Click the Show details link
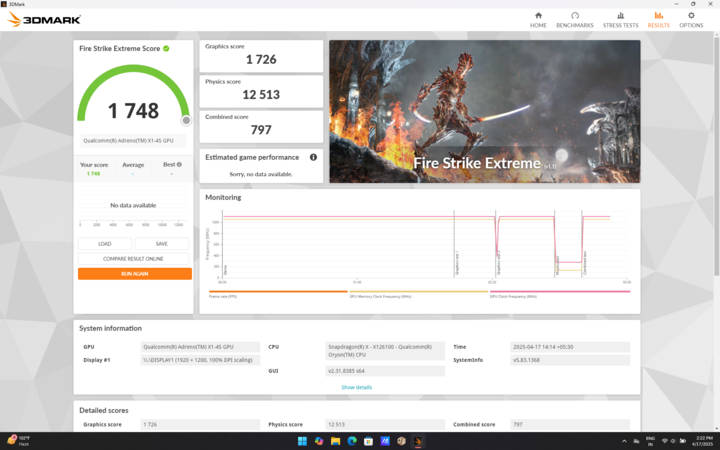This screenshot has width=720, height=450. coord(356,388)
